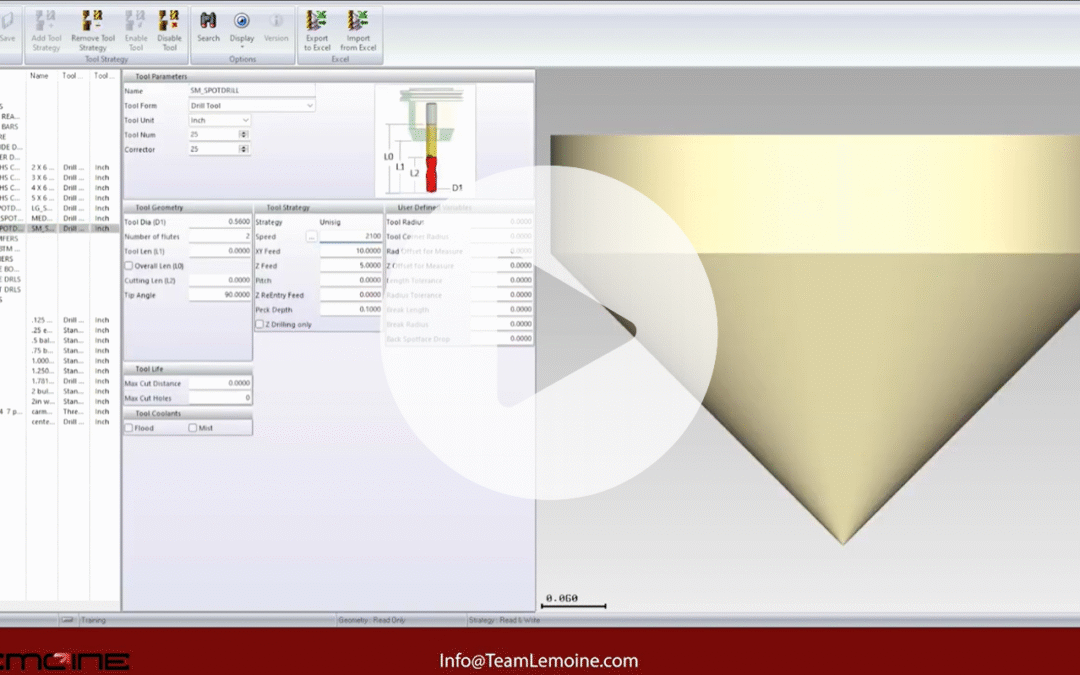Select the MED... drill row in tool list

pyautogui.click(x=59, y=218)
